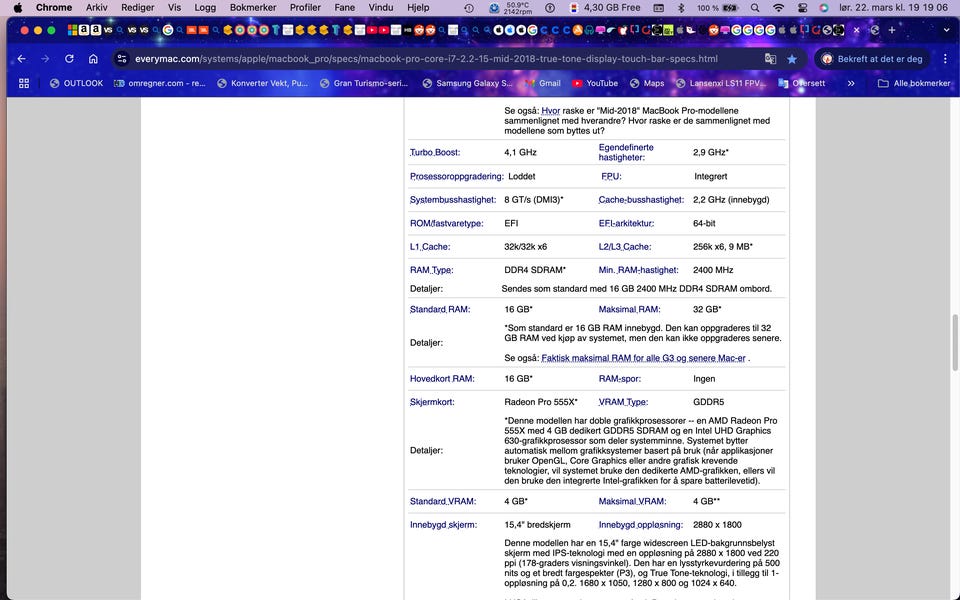960x600 pixels.
Task: Go back to the previous page
Action: (21, 59)
